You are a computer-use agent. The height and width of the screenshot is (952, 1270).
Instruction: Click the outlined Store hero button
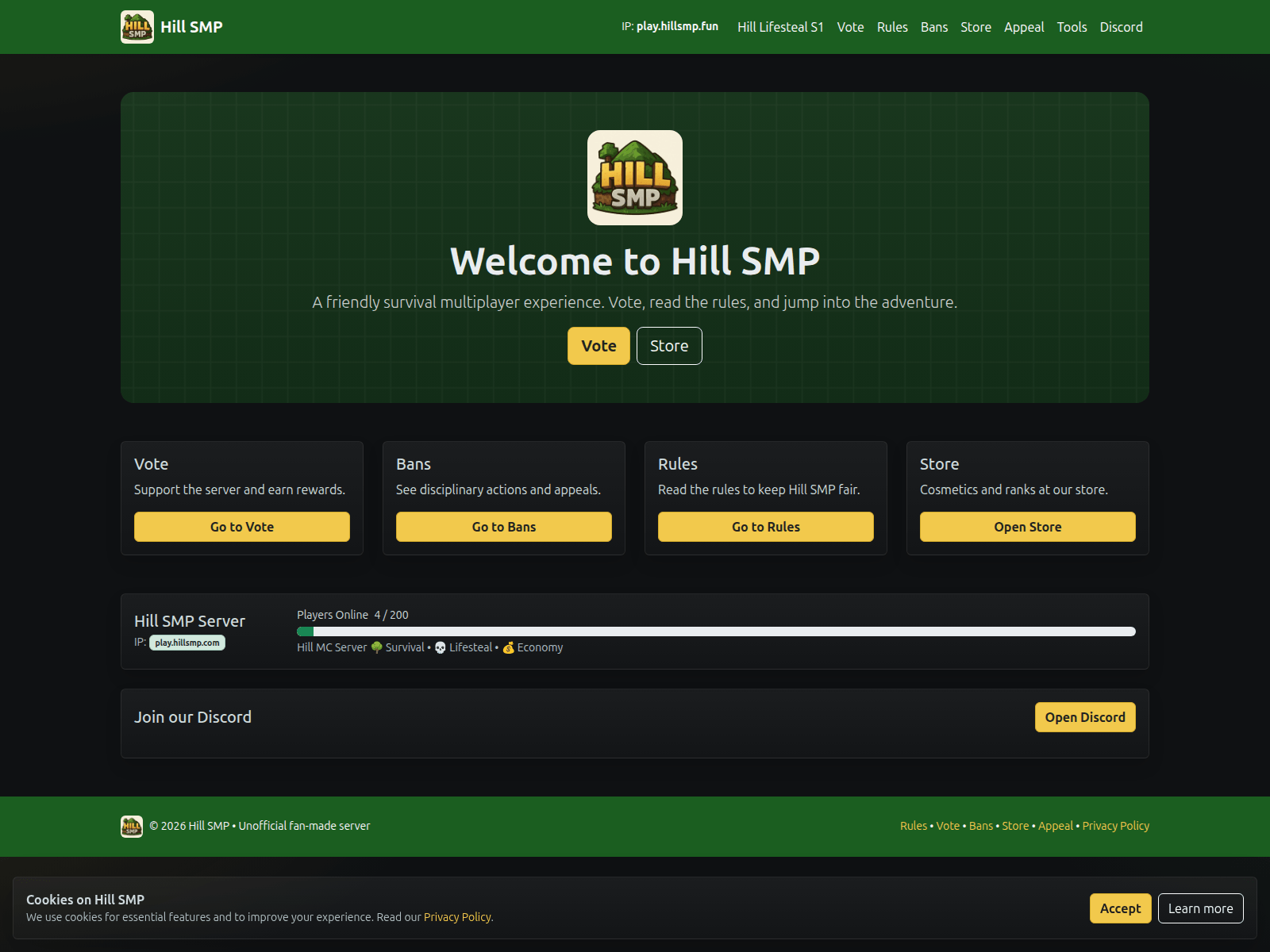point(669,346)
